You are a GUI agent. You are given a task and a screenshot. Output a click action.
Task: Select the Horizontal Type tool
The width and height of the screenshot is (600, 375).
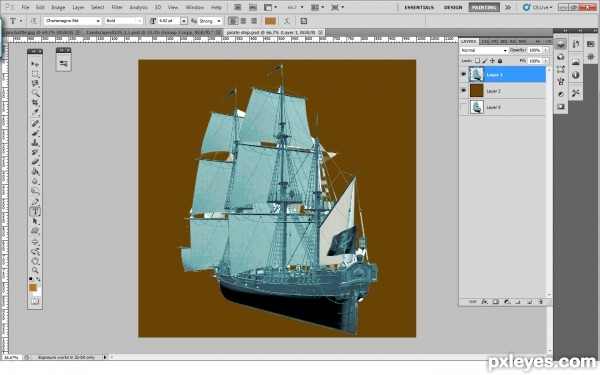pos(35,211)
